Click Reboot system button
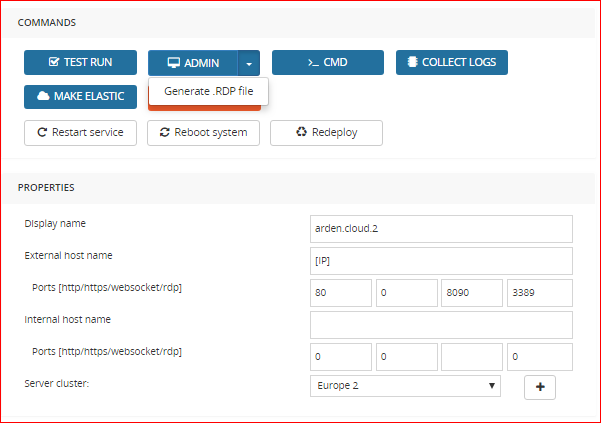 (x=204, y=133)
